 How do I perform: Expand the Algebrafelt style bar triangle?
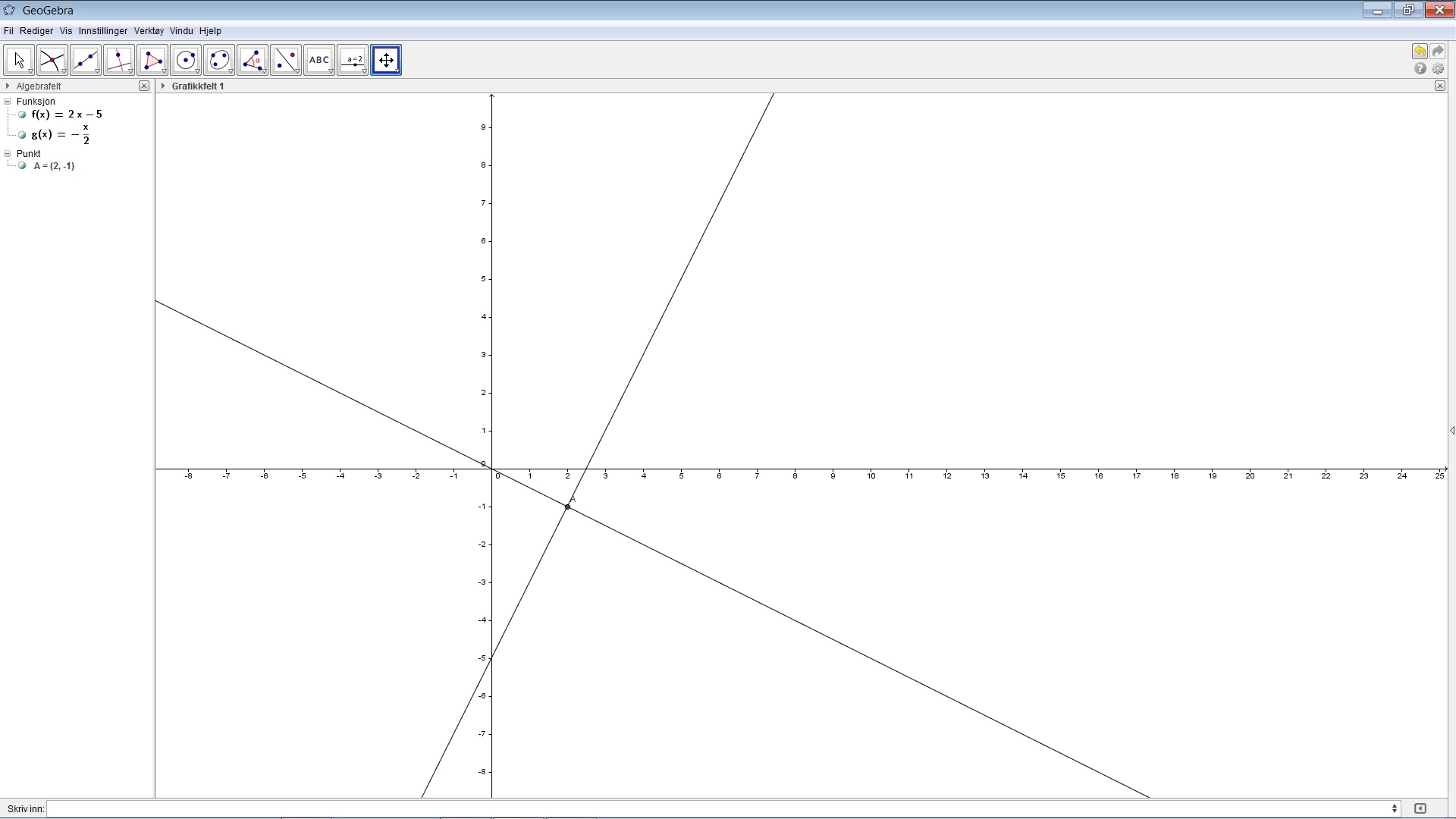coord(8,86)
